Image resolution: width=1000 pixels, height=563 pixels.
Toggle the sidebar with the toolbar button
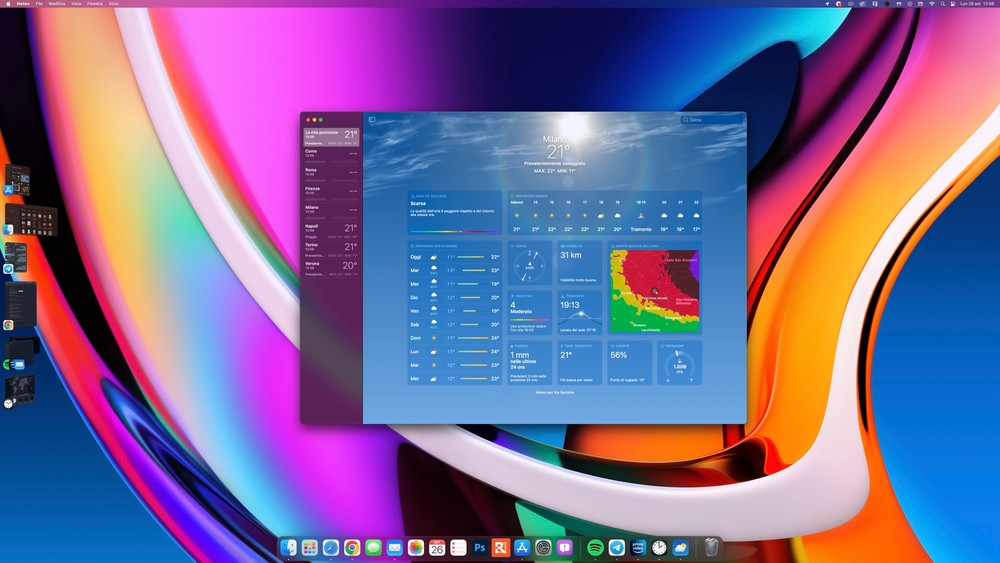372,120
